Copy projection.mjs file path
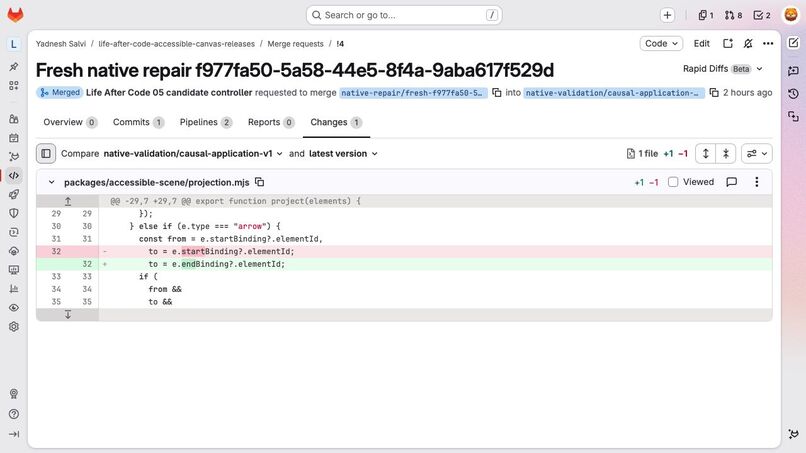 pyautogui.click(x=260, y=182)
